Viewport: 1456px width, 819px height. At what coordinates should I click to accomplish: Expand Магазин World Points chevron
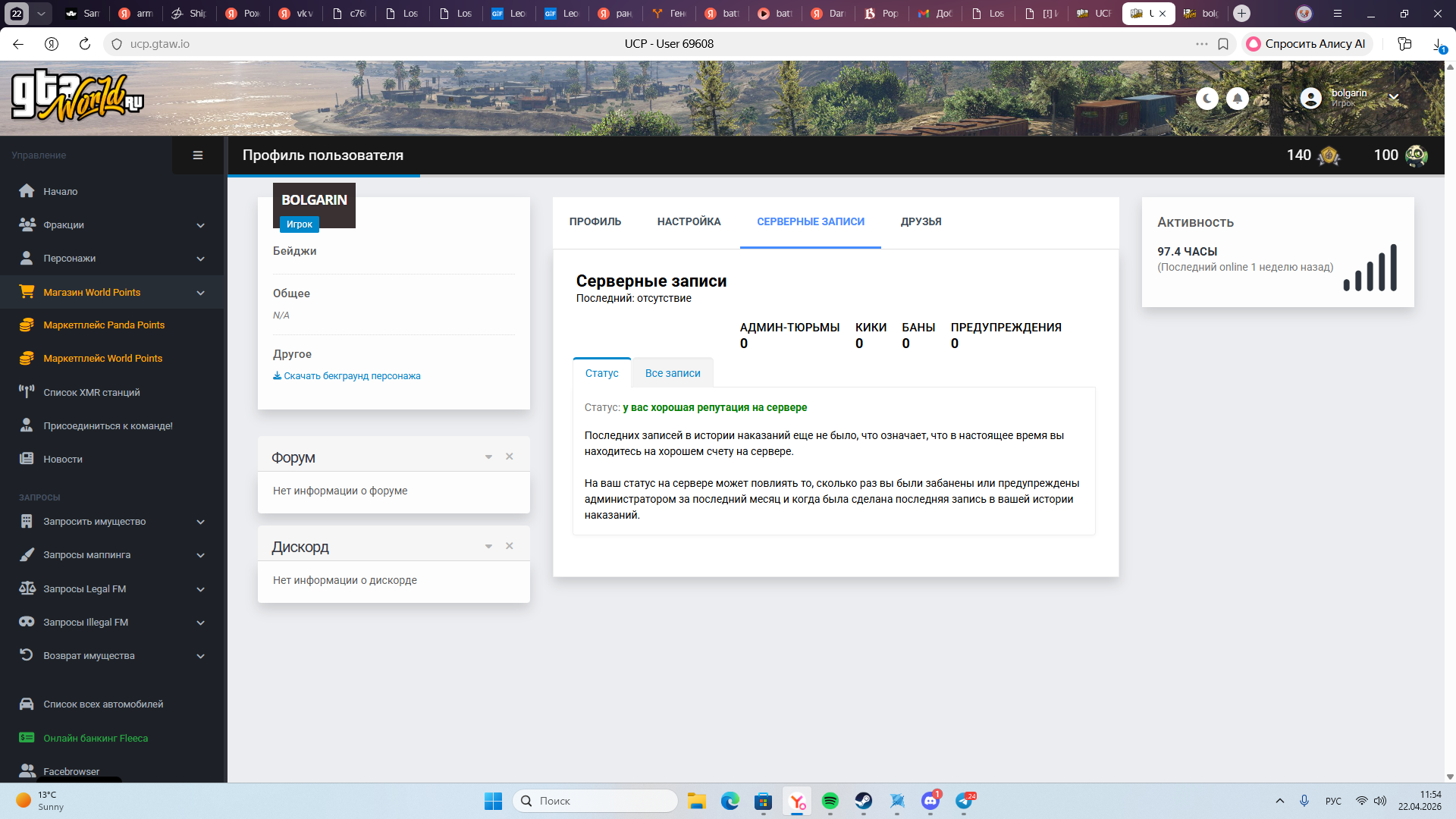click(200, 293)
